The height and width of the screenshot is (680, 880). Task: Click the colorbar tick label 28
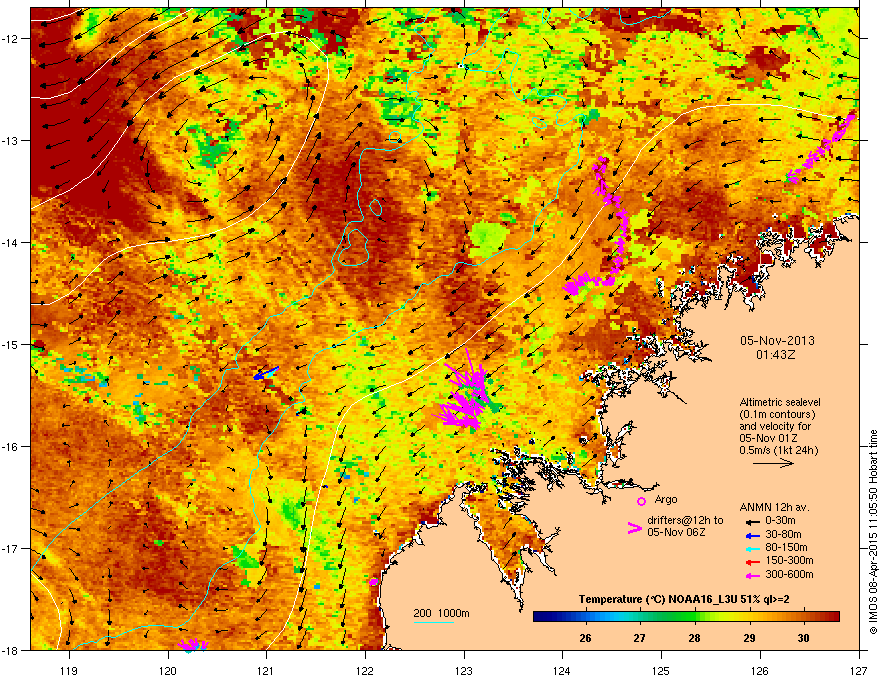pyautogui.click(x=695, y=638)
